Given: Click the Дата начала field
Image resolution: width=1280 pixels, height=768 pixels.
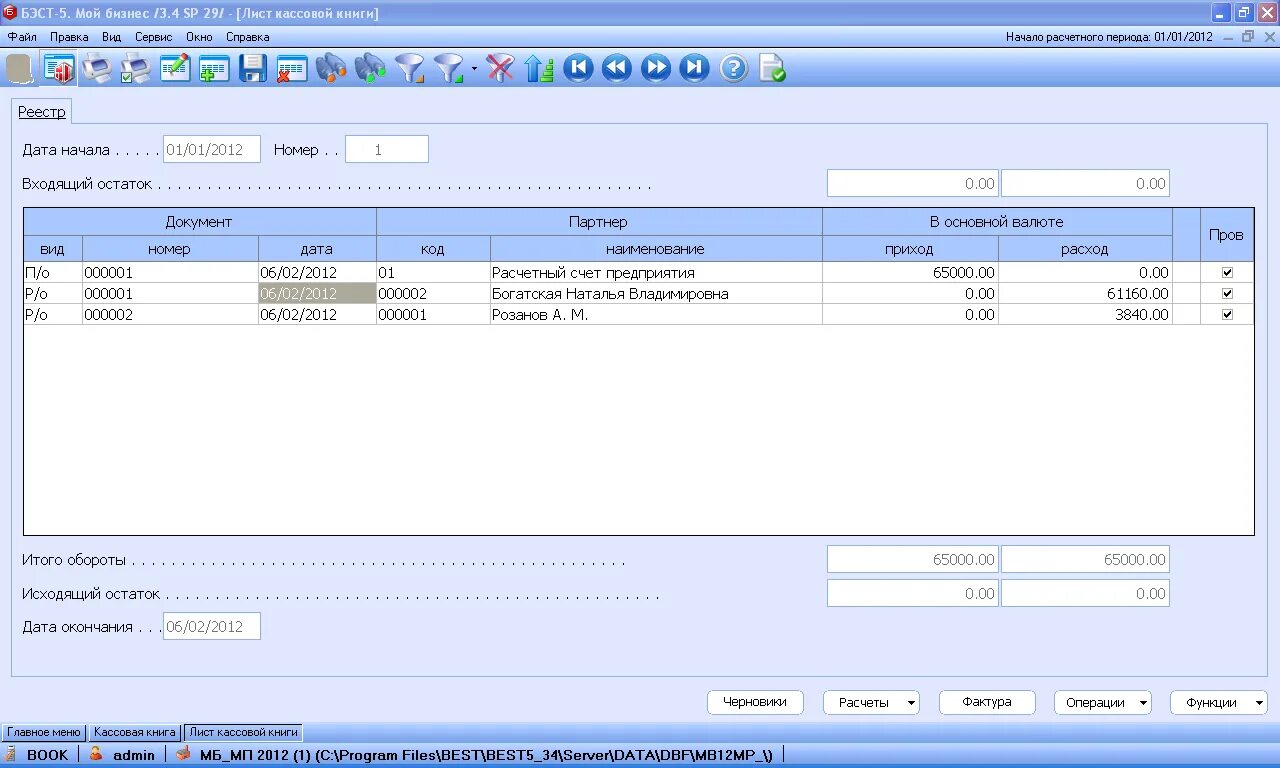Looking at the screenshot, I should [x=212, y=149].
